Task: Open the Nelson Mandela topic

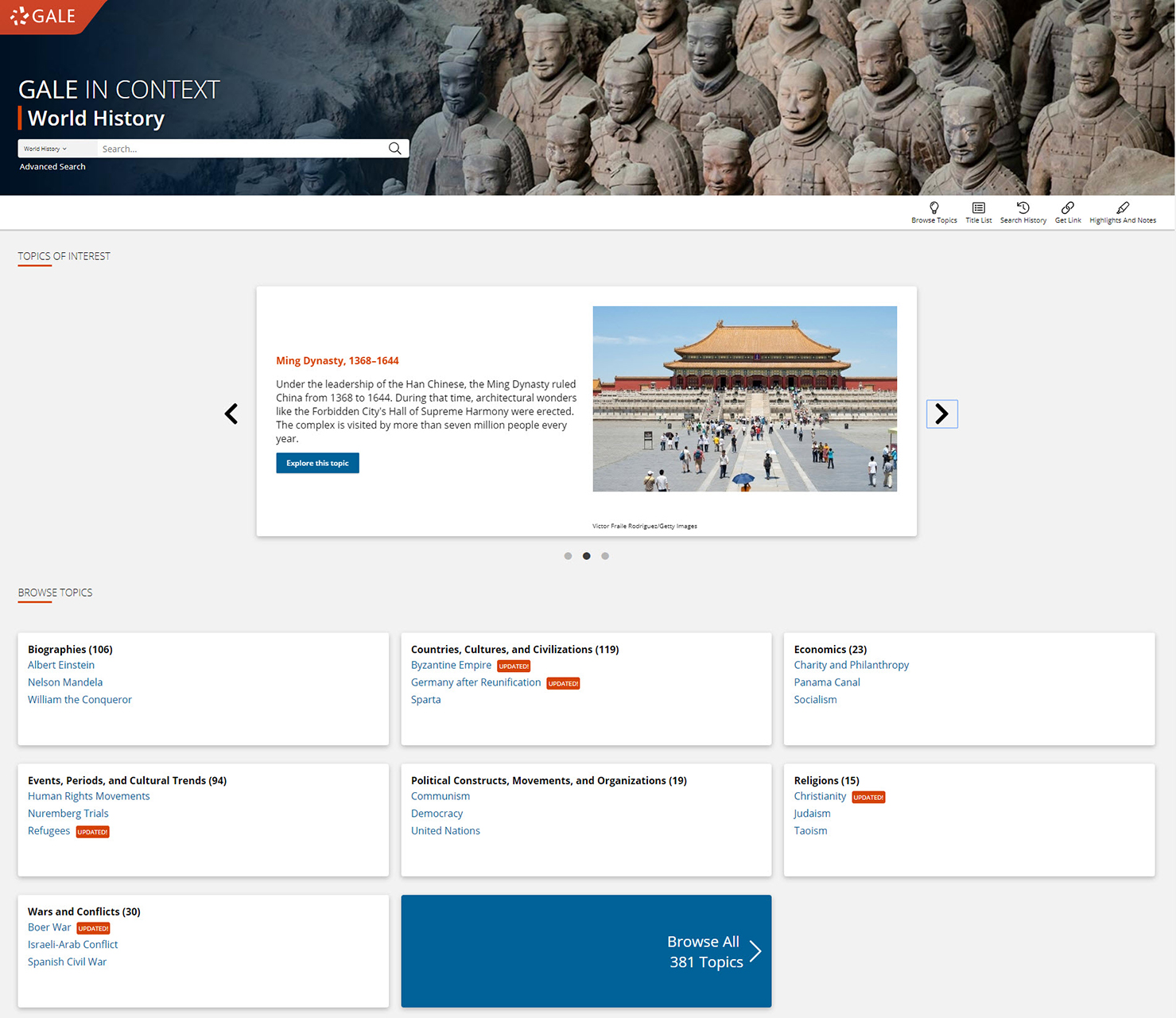Action: (65, 682)
